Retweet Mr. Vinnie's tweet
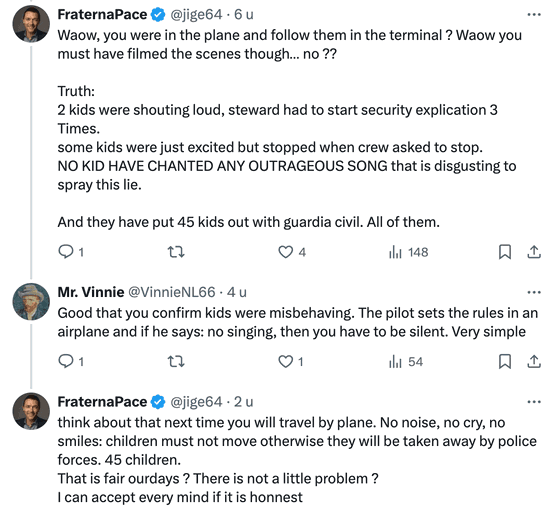The height and width of the screenshot is (513, 555). click(x=176, y=361)
